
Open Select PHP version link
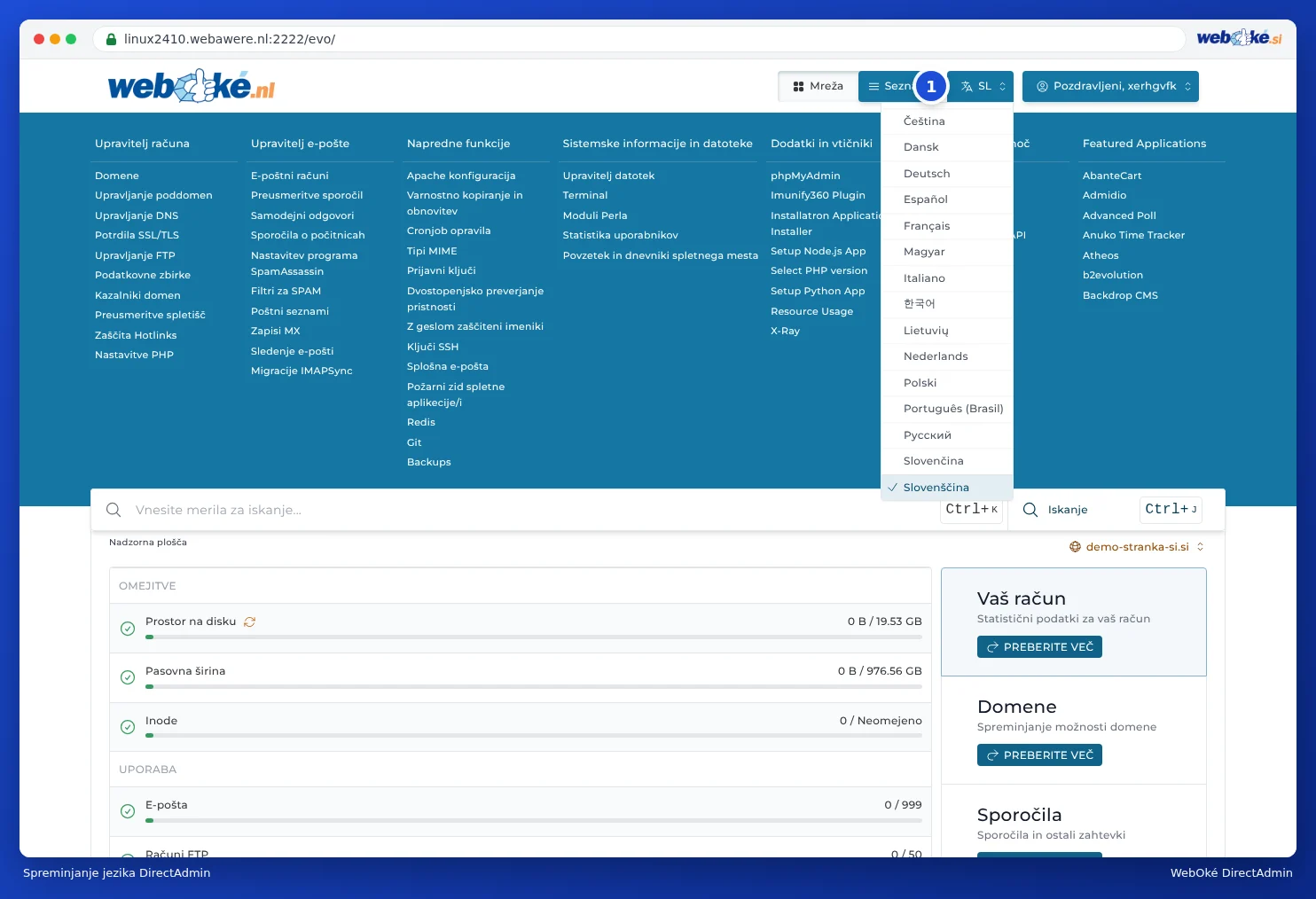pyautogui.click(x=819, y=270)
